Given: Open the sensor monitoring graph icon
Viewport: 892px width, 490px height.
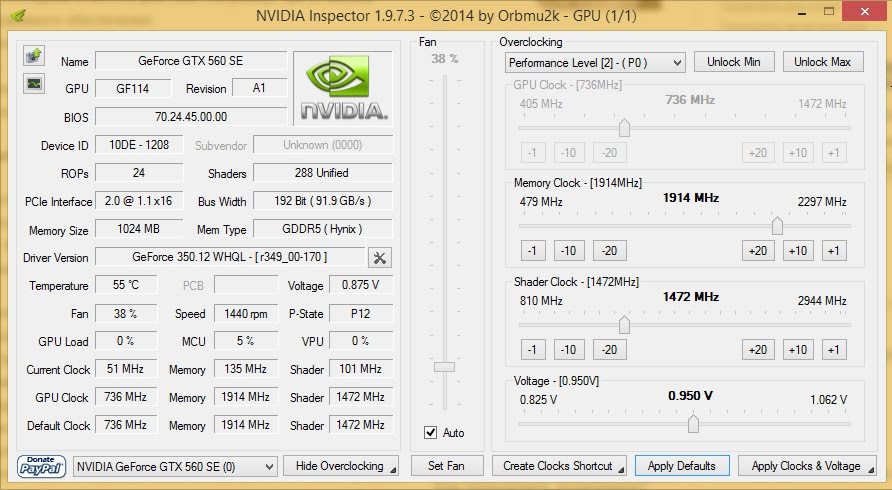Looking at the screenshot, I should coord(34,84).
